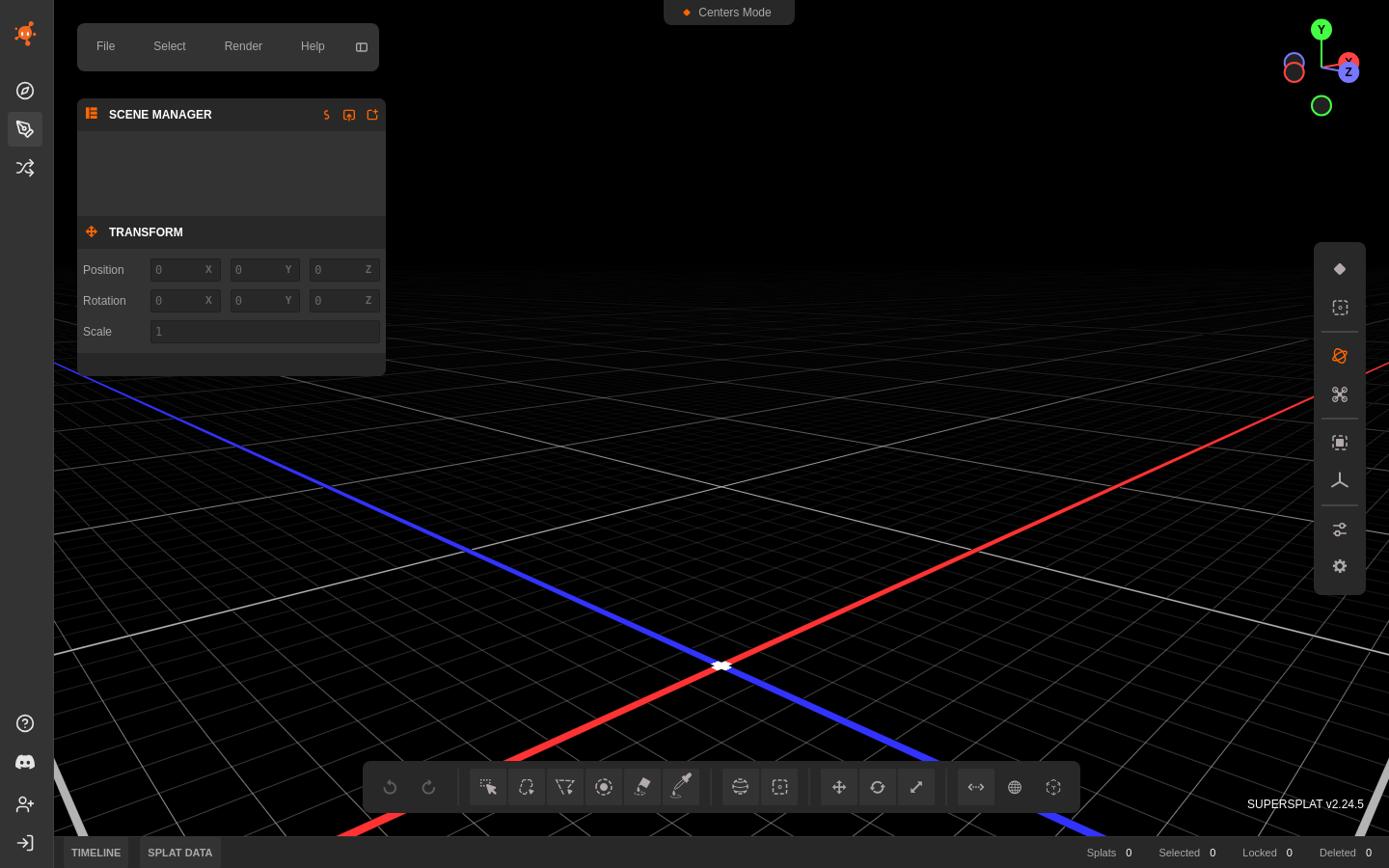Activate the Rotate transform tool
The image size is (1389, 868).
pos(878,787)
